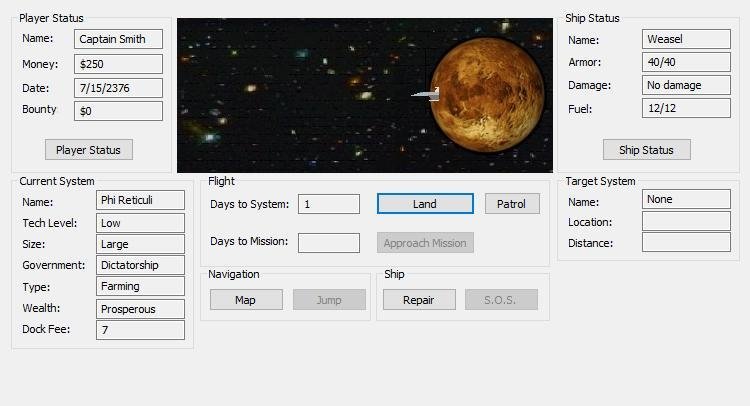The height and width of the screenshot is (406, 750).
Task: Click the Date: label
Action: (x=35, y=88)
